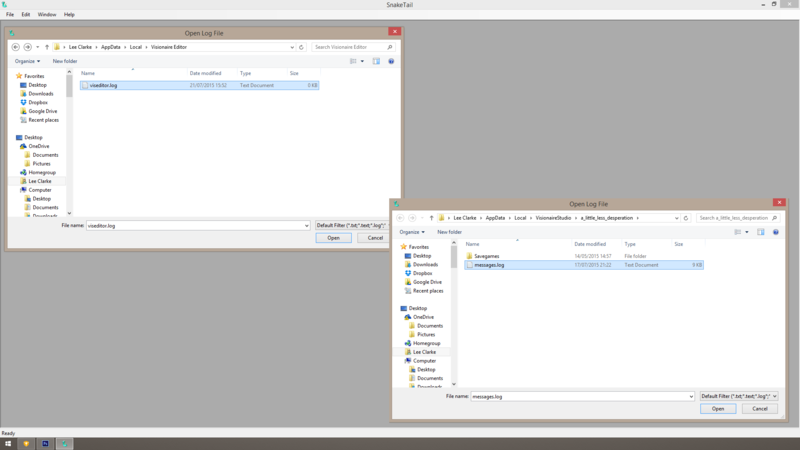
Task: Open Default Filter dropdown in messages.log dialog
Action: tap(738, 396)
